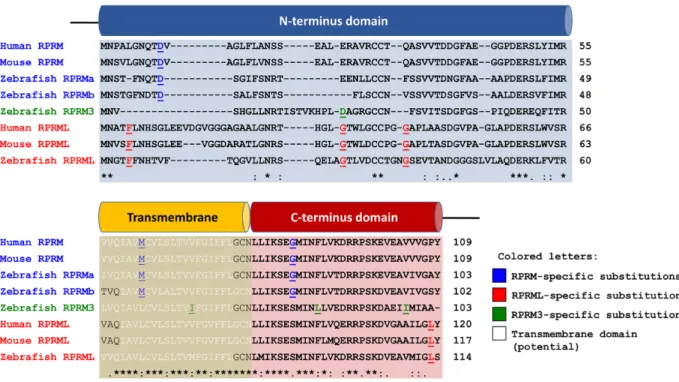
Task: Click residue count 103 for Zebrafish RPRM3
Action: pos(462,308)
